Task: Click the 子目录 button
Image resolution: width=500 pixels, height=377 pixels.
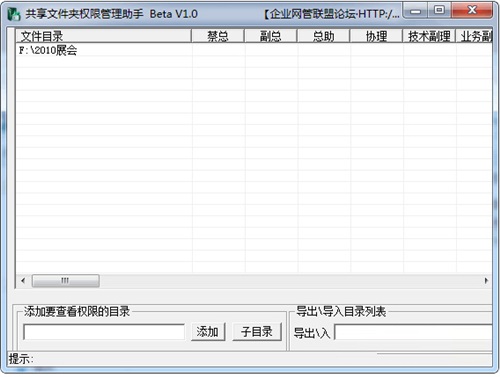Action: point(257,332)
